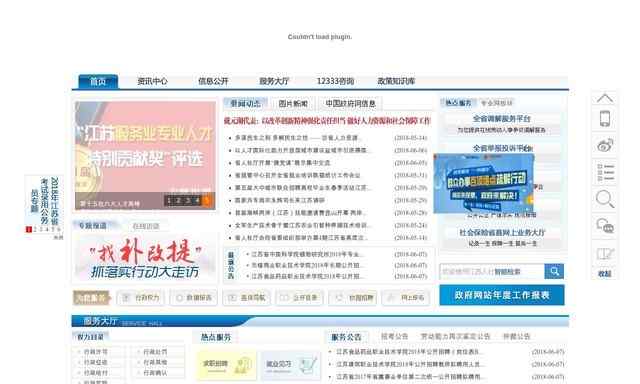Viewport: 640px width, 384px height.
Task: Open the 政策知识库 navigation tab
Action: [x=396, y=81]
